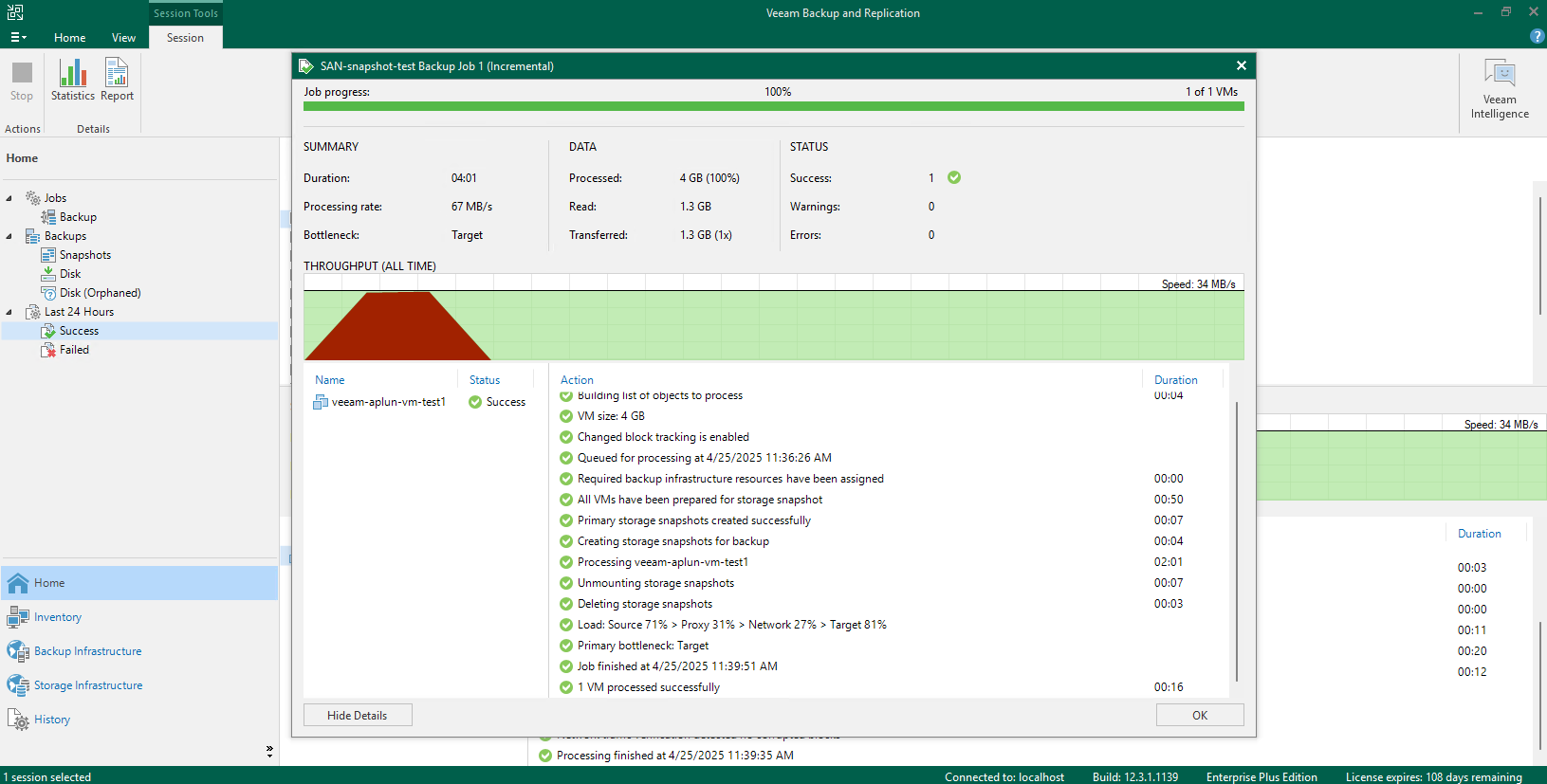Click 'Connected to: localhost' status text

point(1004,777)
